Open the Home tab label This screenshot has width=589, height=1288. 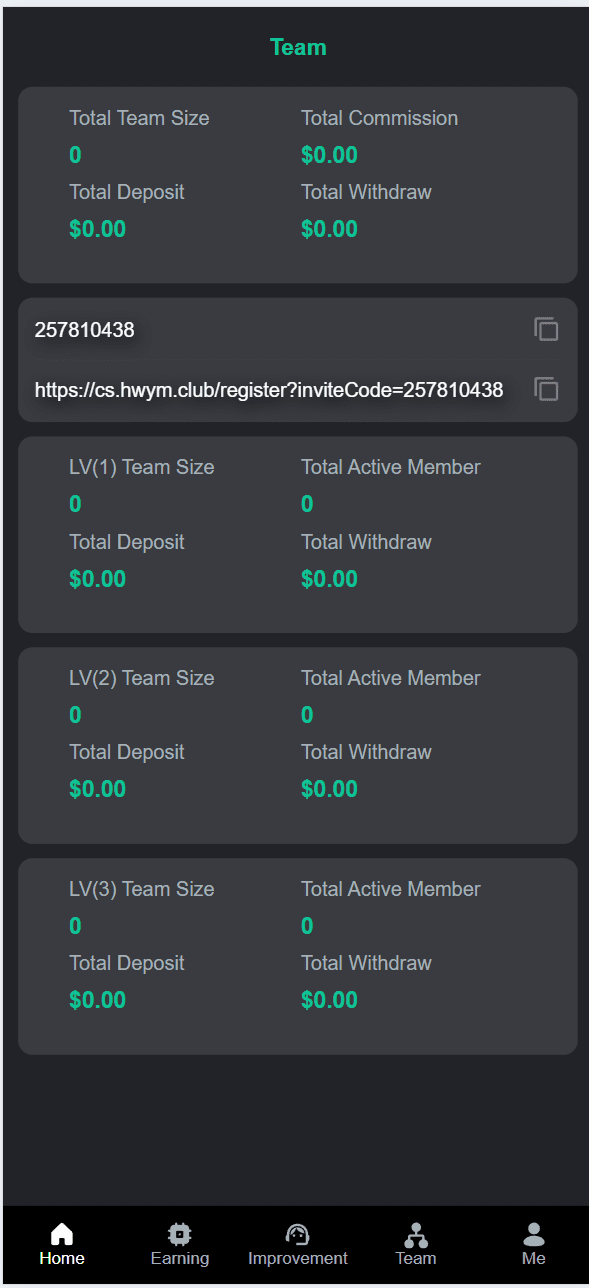[x=62, y=1258]
